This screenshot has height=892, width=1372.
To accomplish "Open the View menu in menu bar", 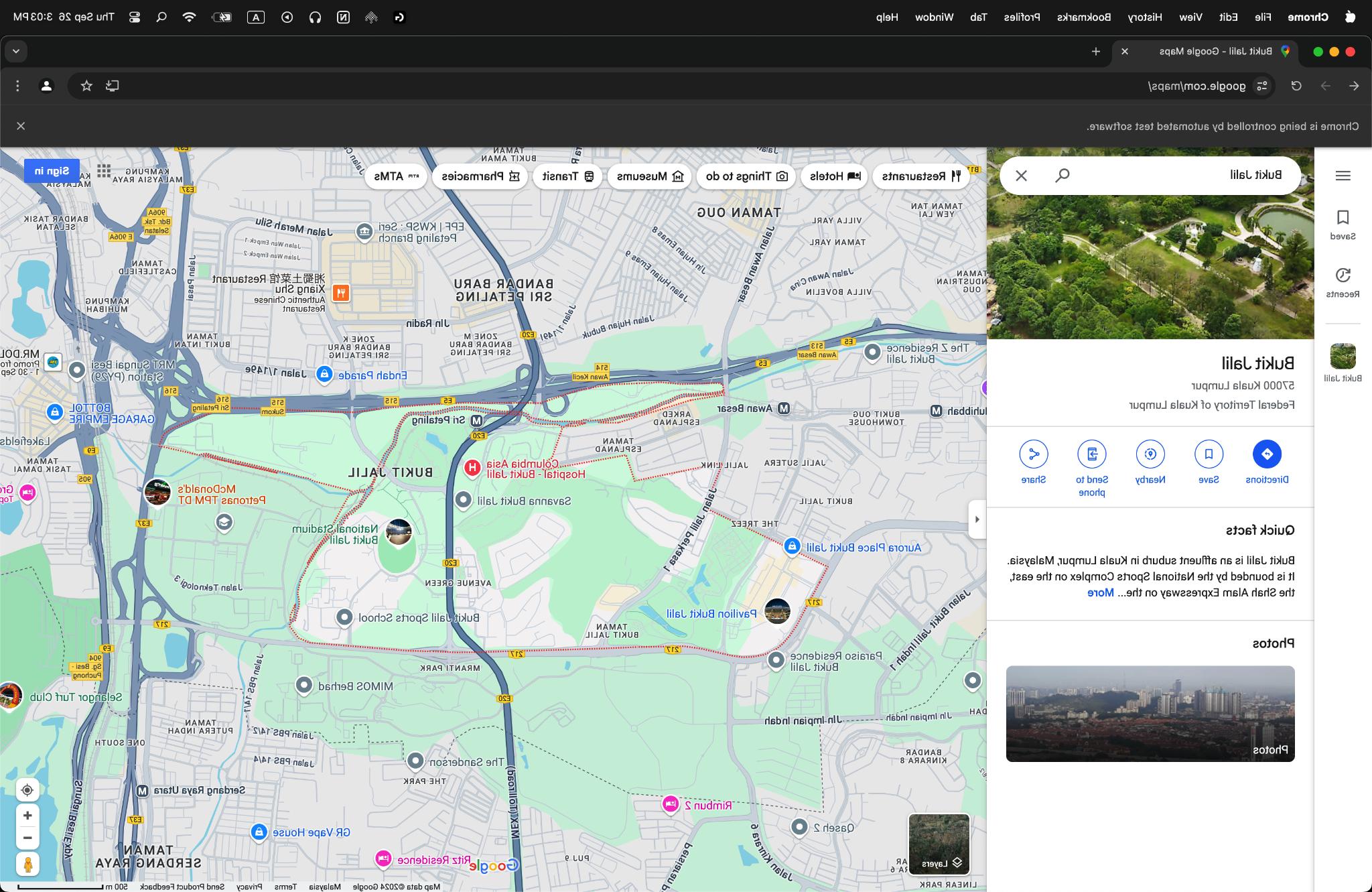I will coord(1190,17).
